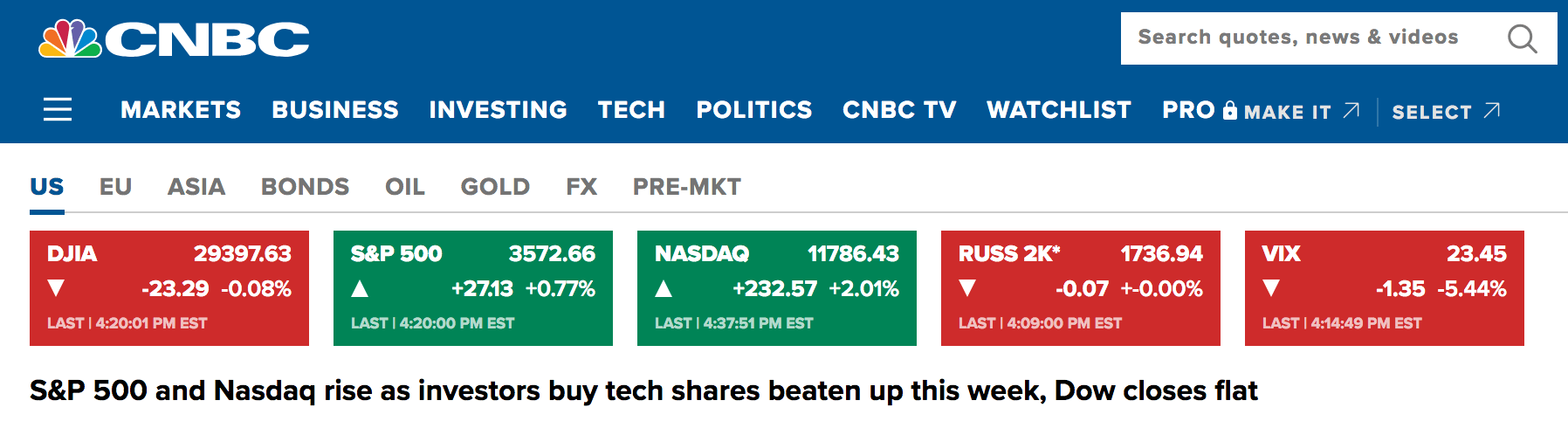Click the CNBC peacock logo
Viewport: 1568px width, 442px height.
point(70,39)
